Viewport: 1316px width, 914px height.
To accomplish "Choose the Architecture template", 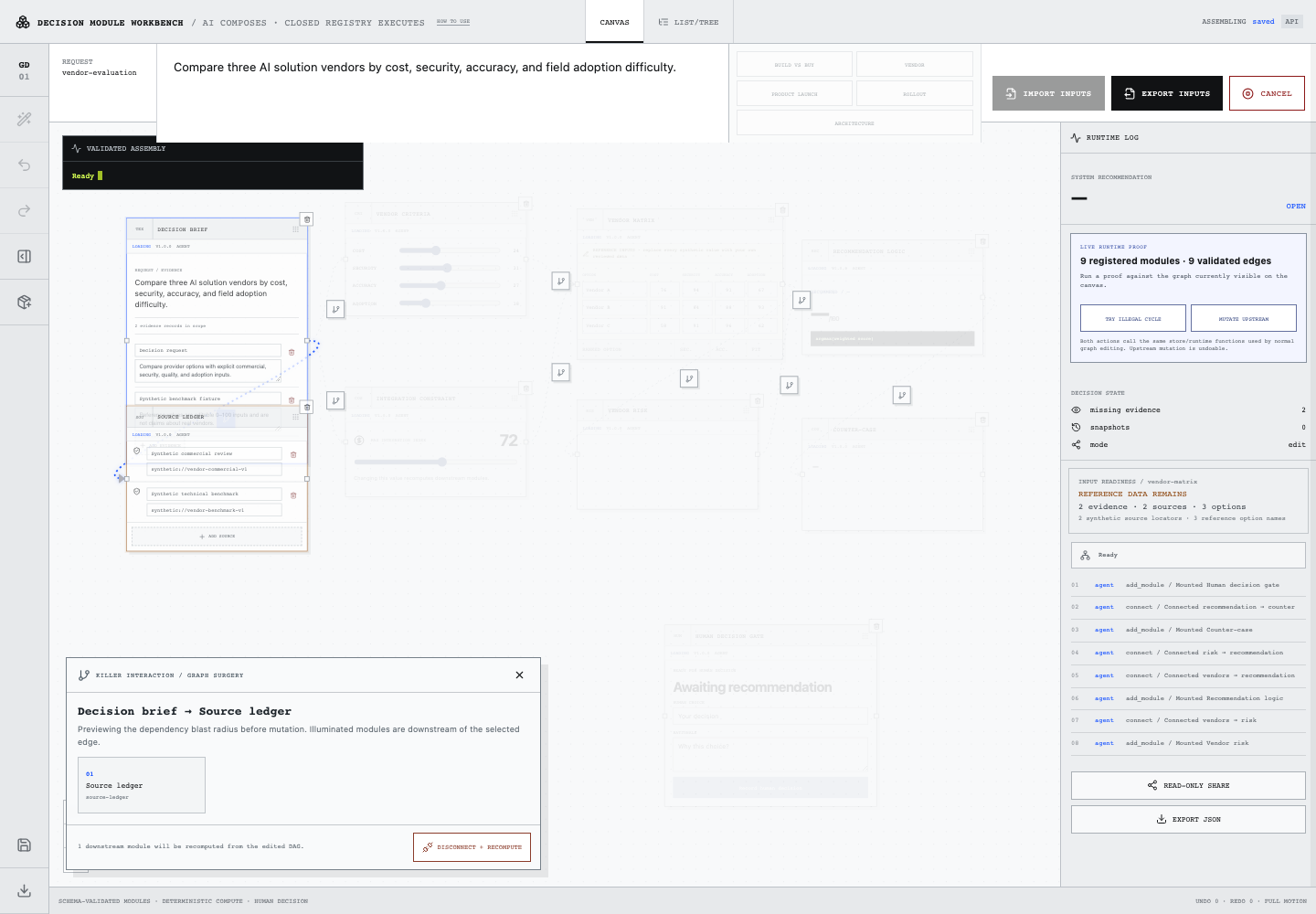I will coord(854,122).
